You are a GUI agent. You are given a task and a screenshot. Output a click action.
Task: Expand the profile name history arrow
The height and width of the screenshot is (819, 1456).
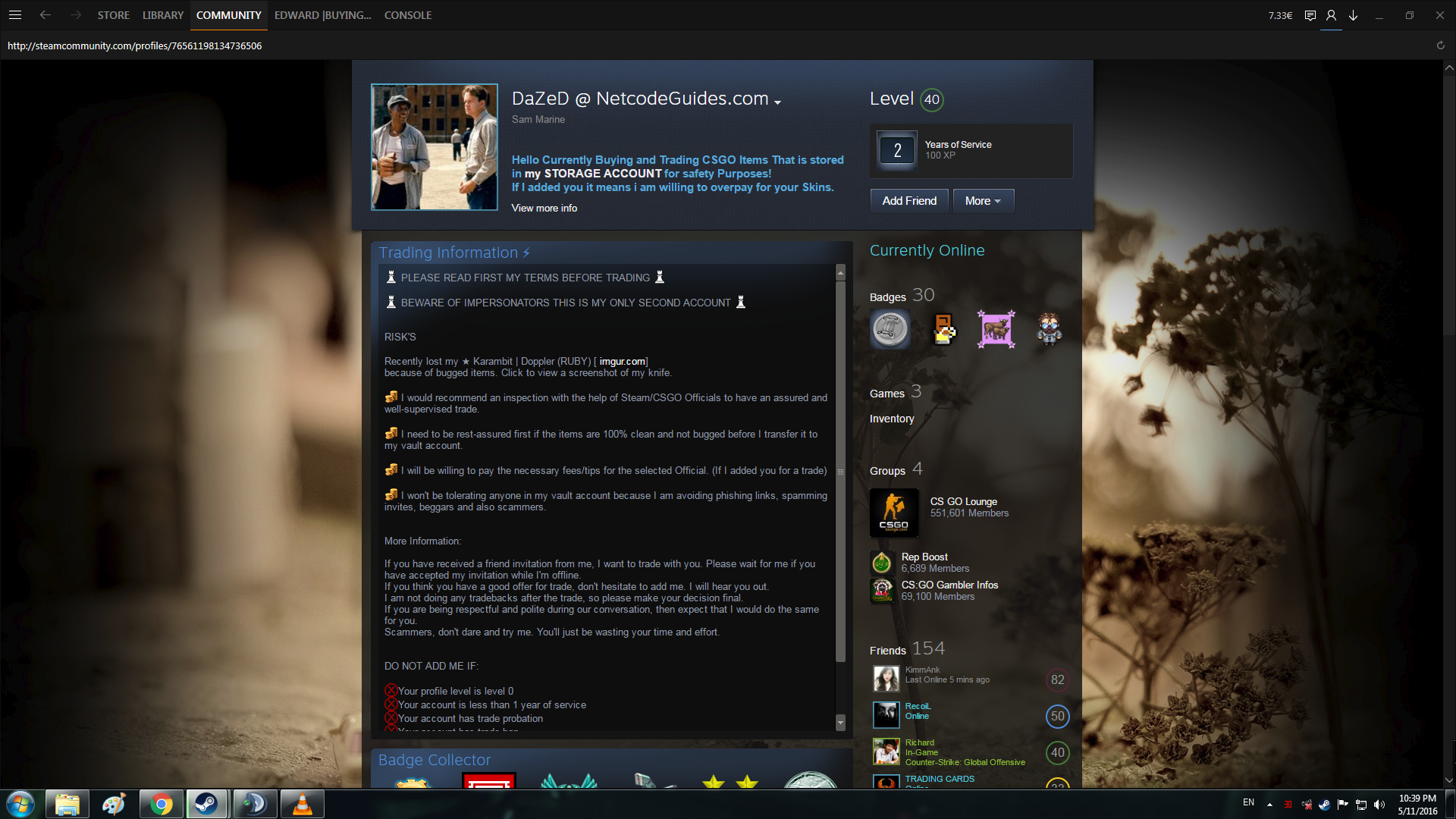click(x=777, y=102)
